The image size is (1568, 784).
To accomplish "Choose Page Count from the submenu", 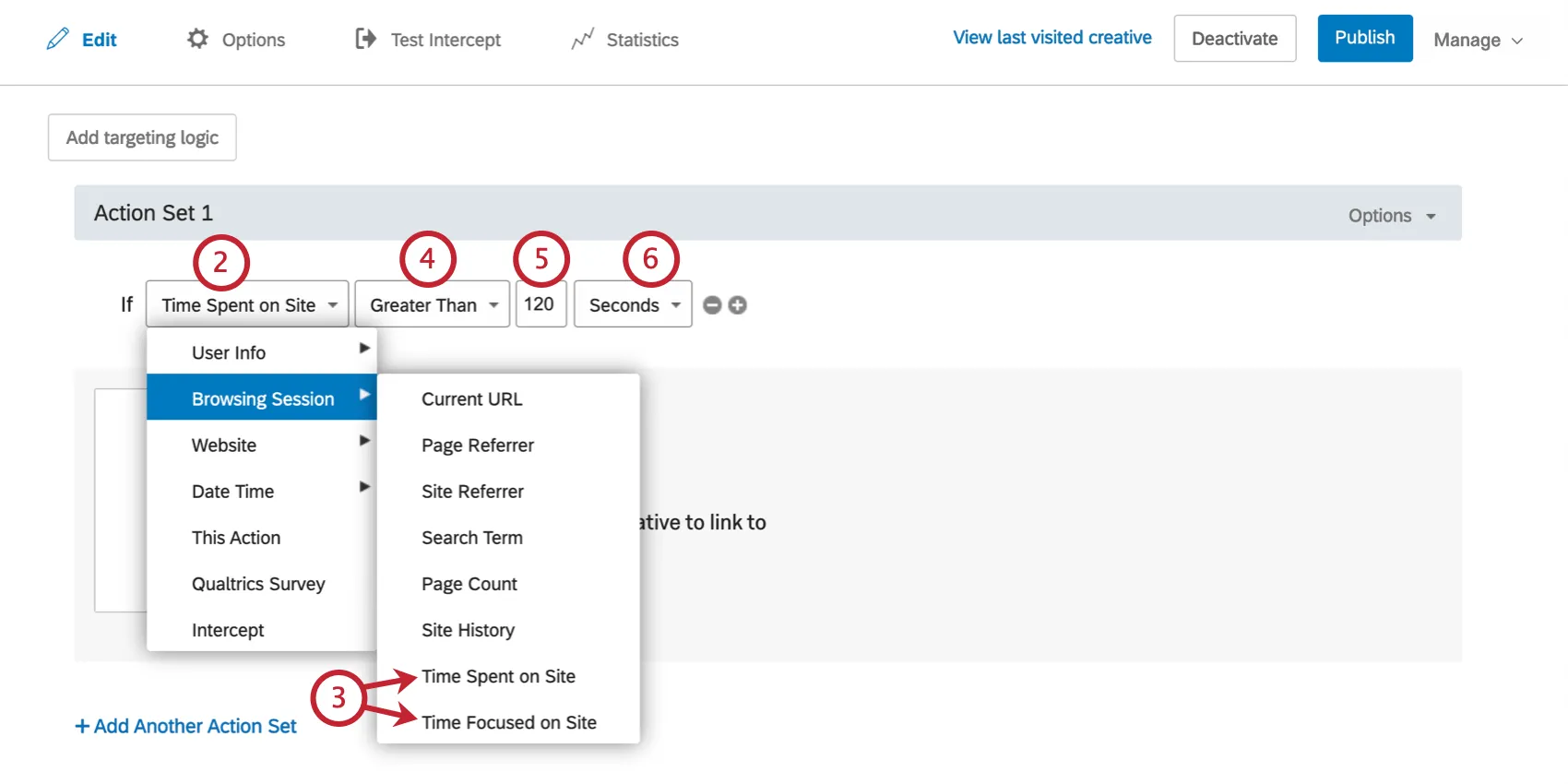I will click(x=469, y=584).
